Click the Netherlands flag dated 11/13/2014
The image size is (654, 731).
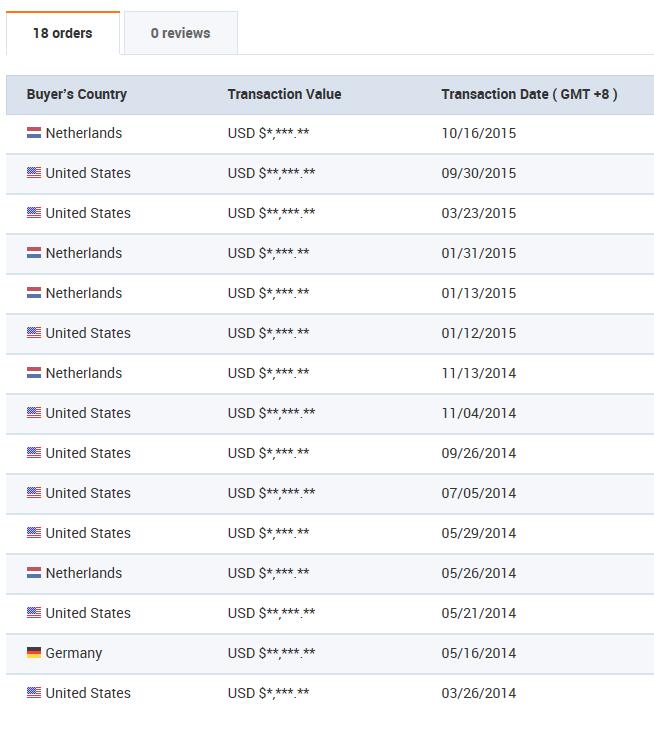tap(34, 373)
